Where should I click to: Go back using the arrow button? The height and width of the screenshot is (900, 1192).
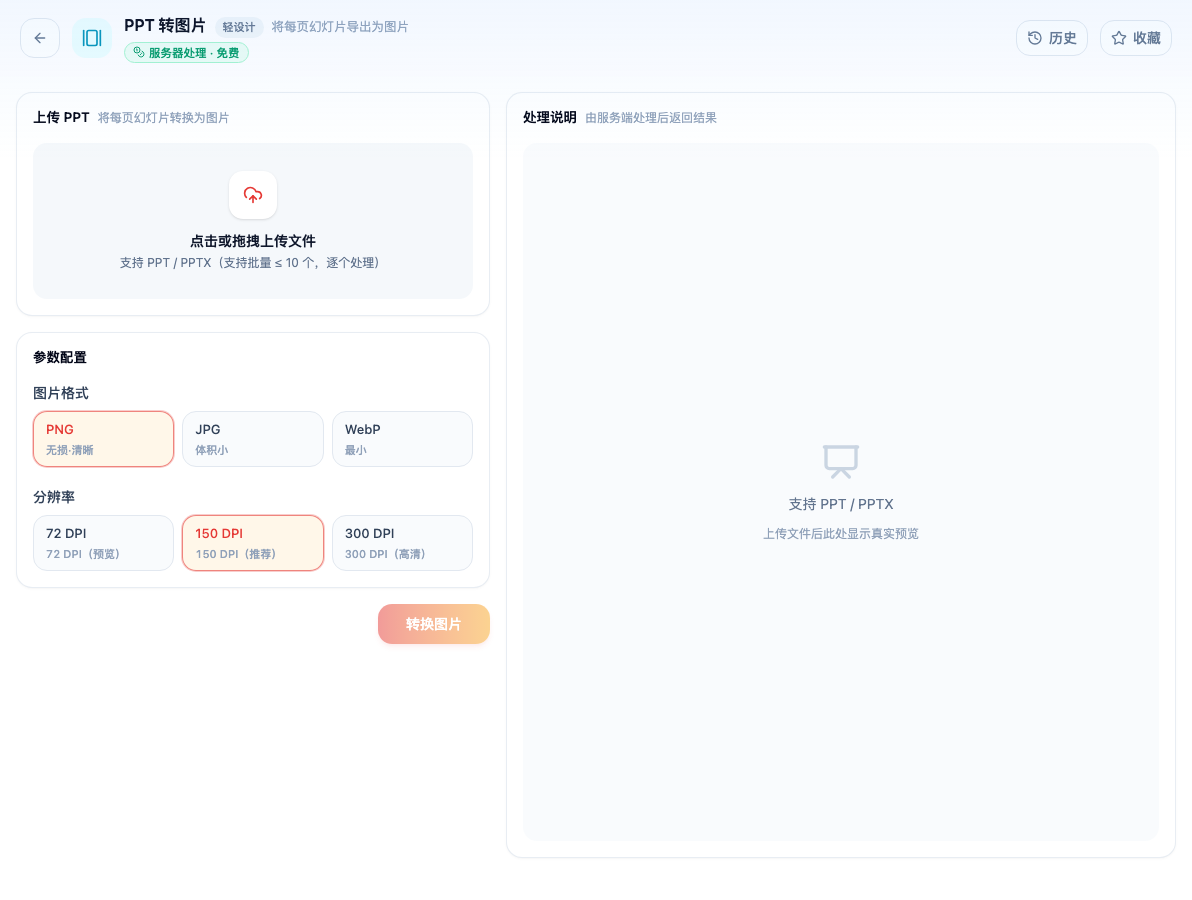tap(40, 38)
